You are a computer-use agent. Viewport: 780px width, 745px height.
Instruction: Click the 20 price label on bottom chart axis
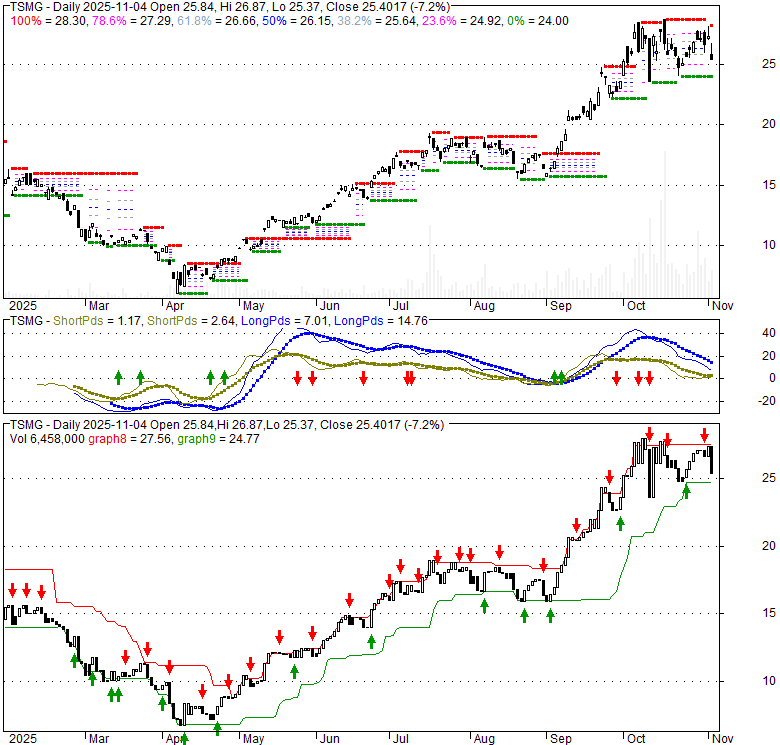coord(769,546)
